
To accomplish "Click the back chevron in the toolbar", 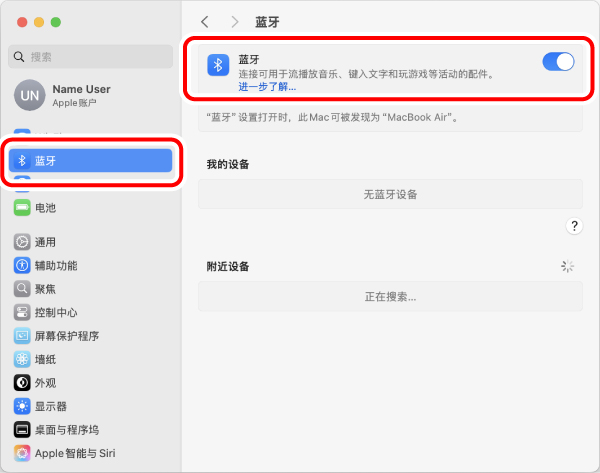I will (205, 21).
